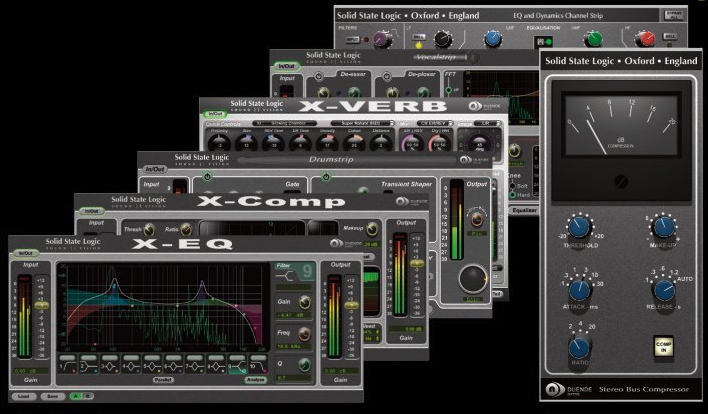Image resolution: width=708 pixels, height=414 pixels.
Task: Click the blue LMF knob on Channel Strip
Action: (x=493, y=39)
